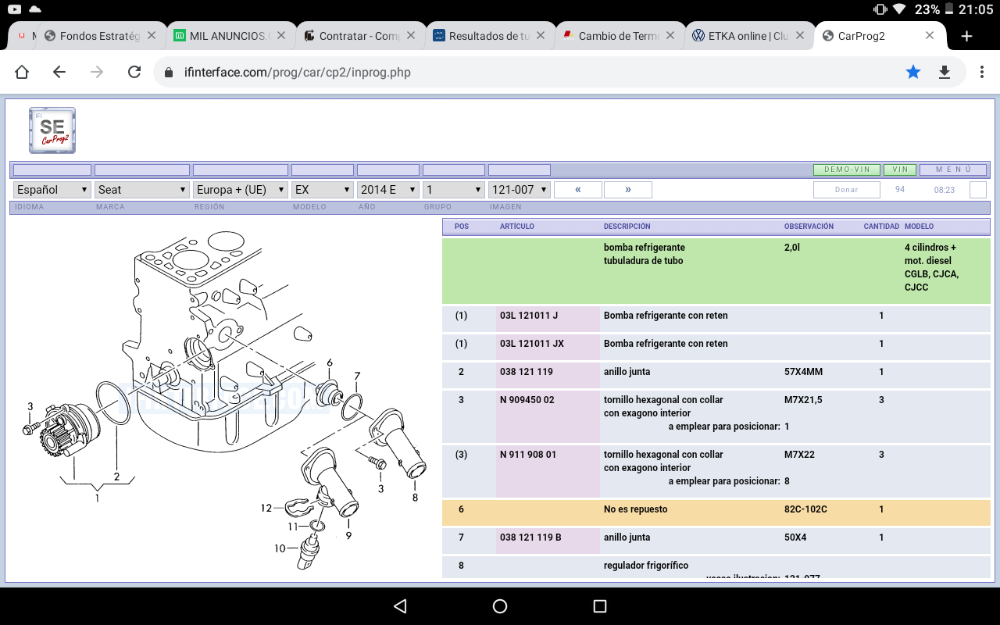The height and width of the screenshot is (625, 1000).
Task: Close the Resultados de tu tab
Action: coord(541,36)
